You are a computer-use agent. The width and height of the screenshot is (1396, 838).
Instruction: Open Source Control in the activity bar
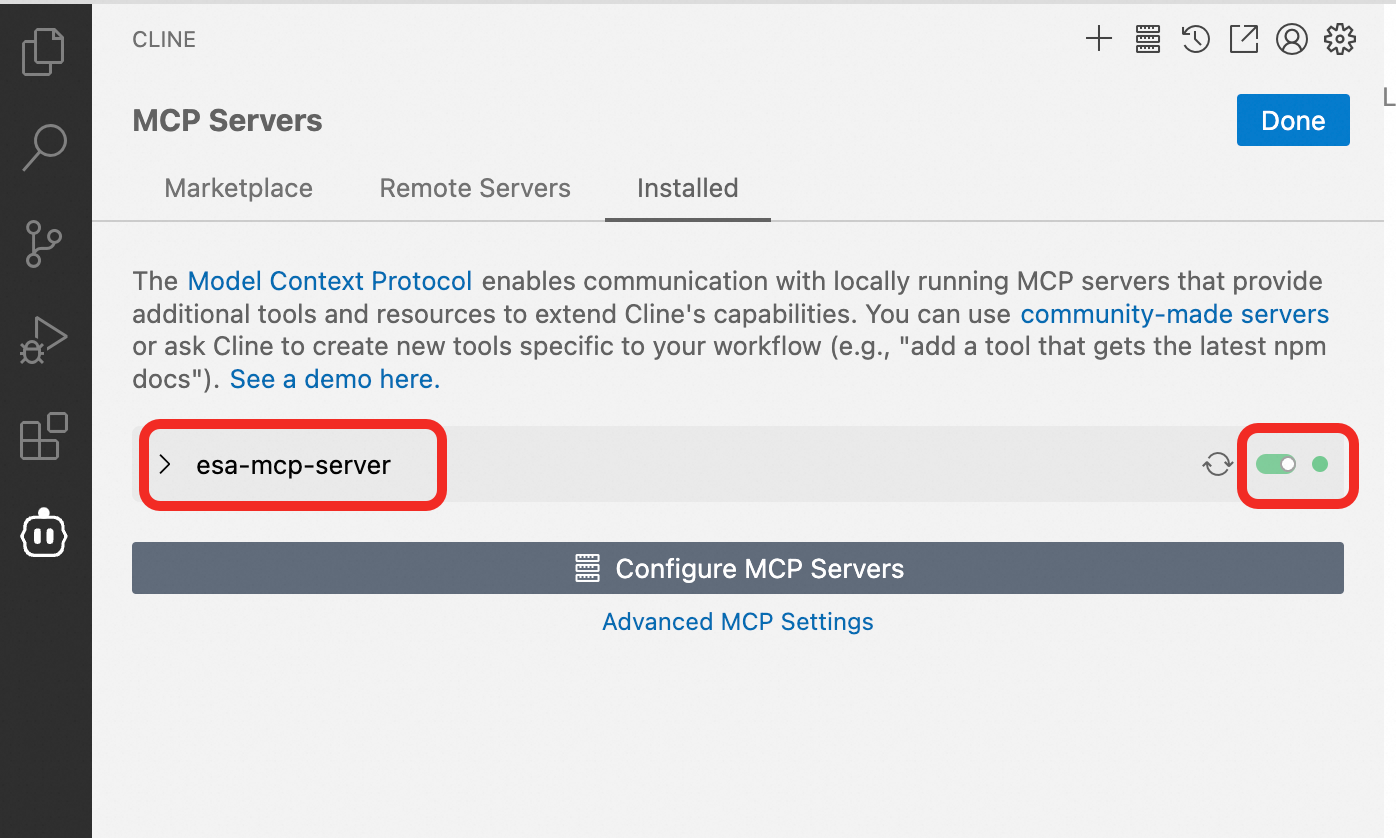pyautogui.click(x=44, y=244)
